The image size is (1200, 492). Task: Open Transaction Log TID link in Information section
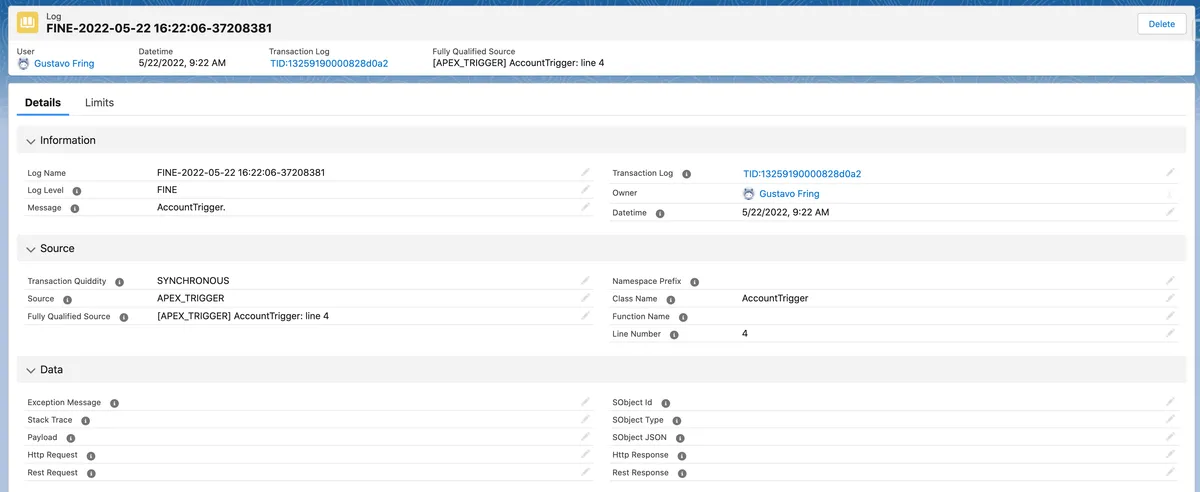click(x=802, y=173)
